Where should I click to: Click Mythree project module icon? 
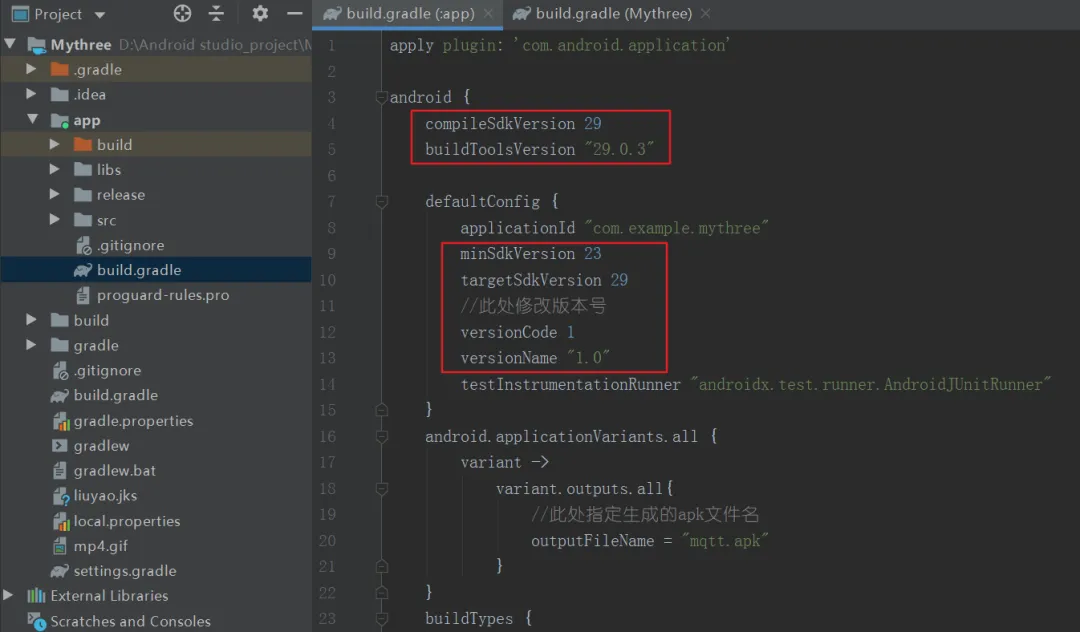(37, 45)
